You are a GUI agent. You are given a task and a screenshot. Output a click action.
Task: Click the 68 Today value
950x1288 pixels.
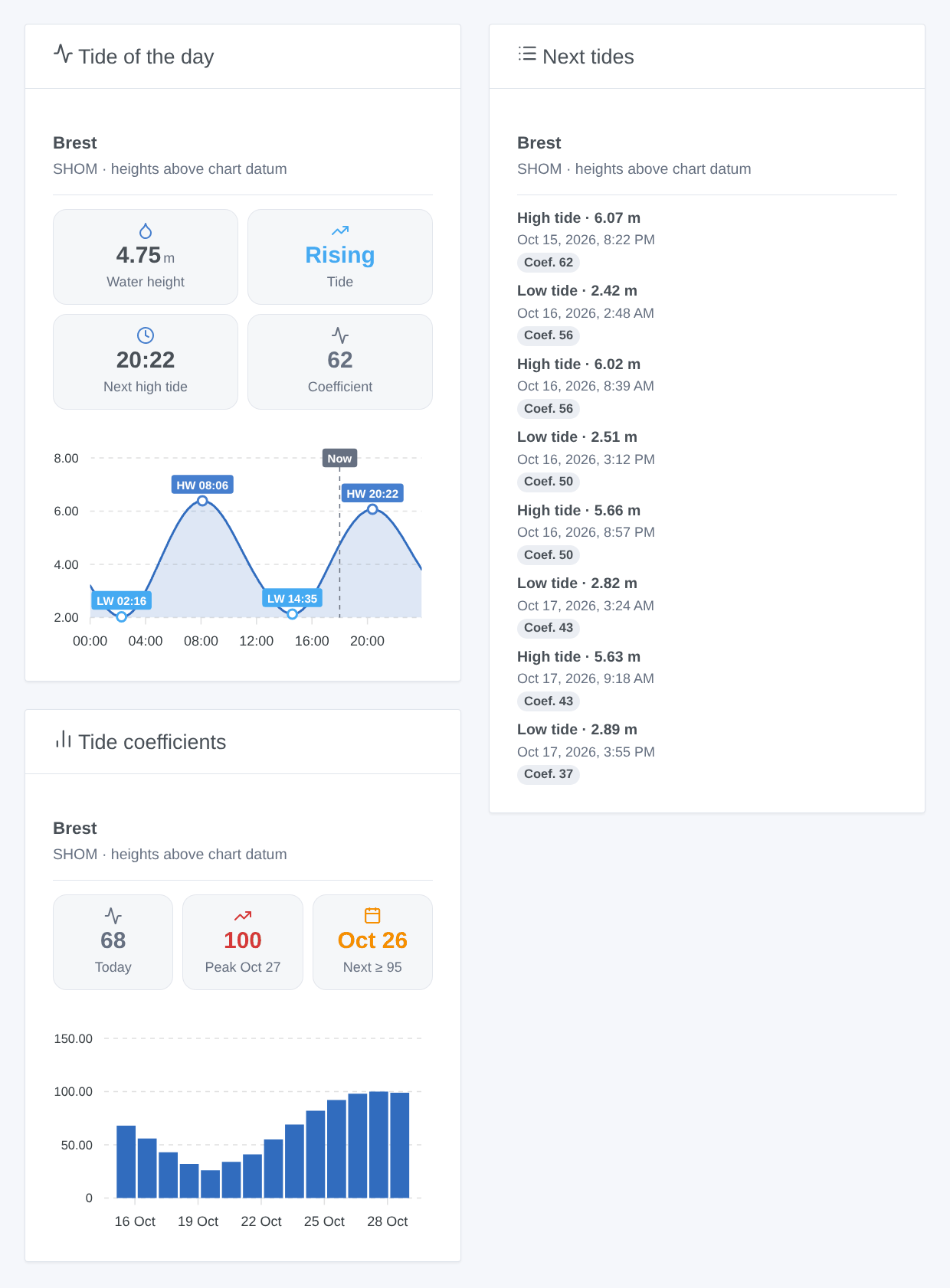[113, 940]
